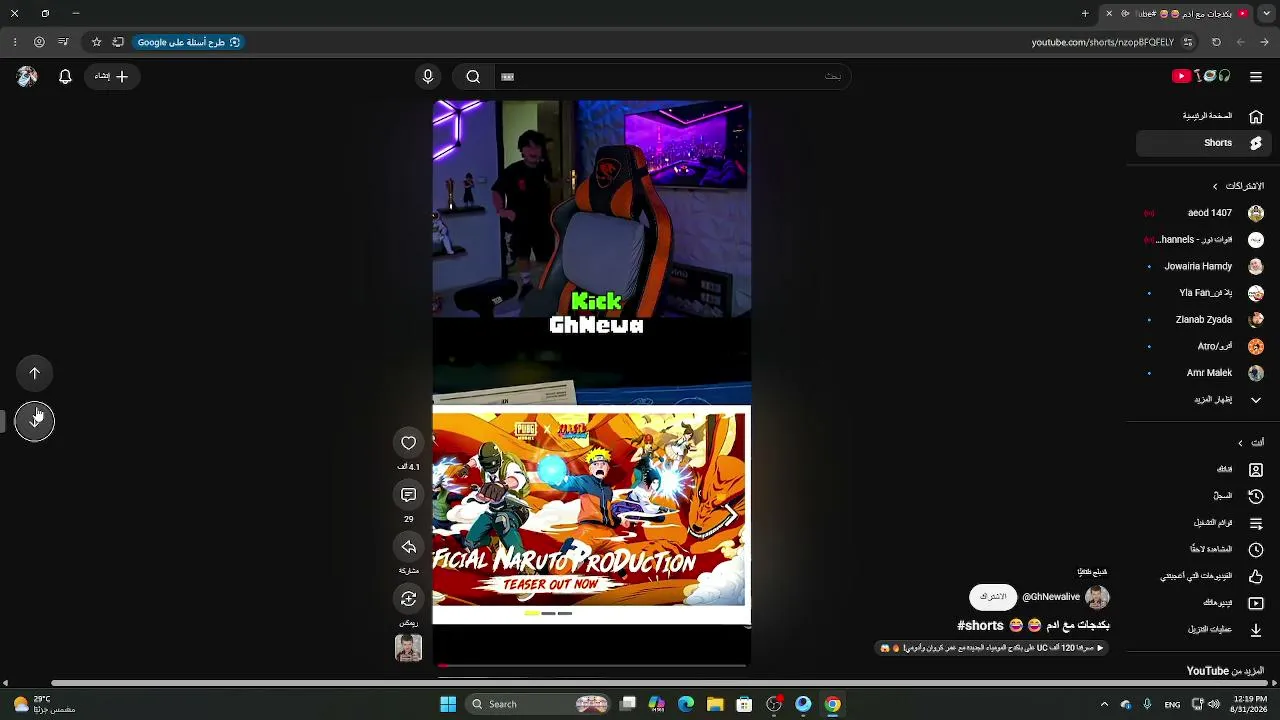Screen dimensions: 1280x720
Task: Open the Windows Start menu
Action: click(x=448, y=704)
